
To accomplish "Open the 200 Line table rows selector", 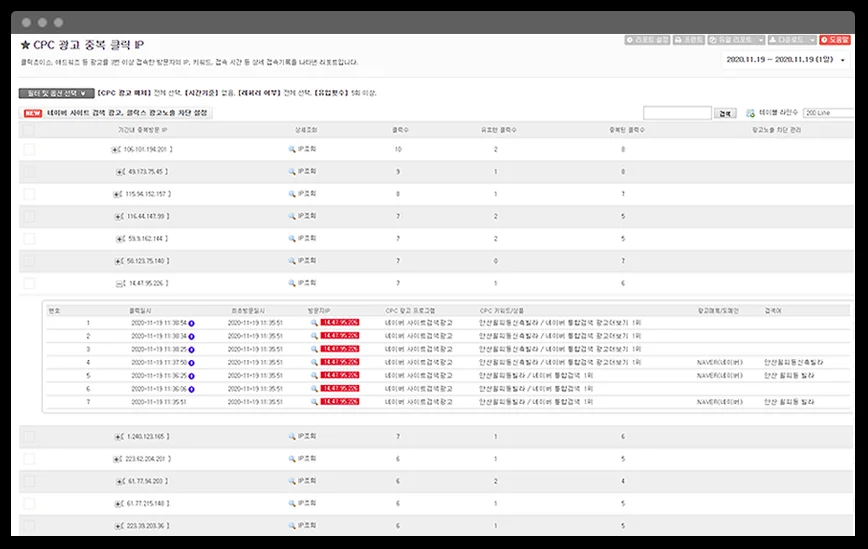I will coord(828,113).
